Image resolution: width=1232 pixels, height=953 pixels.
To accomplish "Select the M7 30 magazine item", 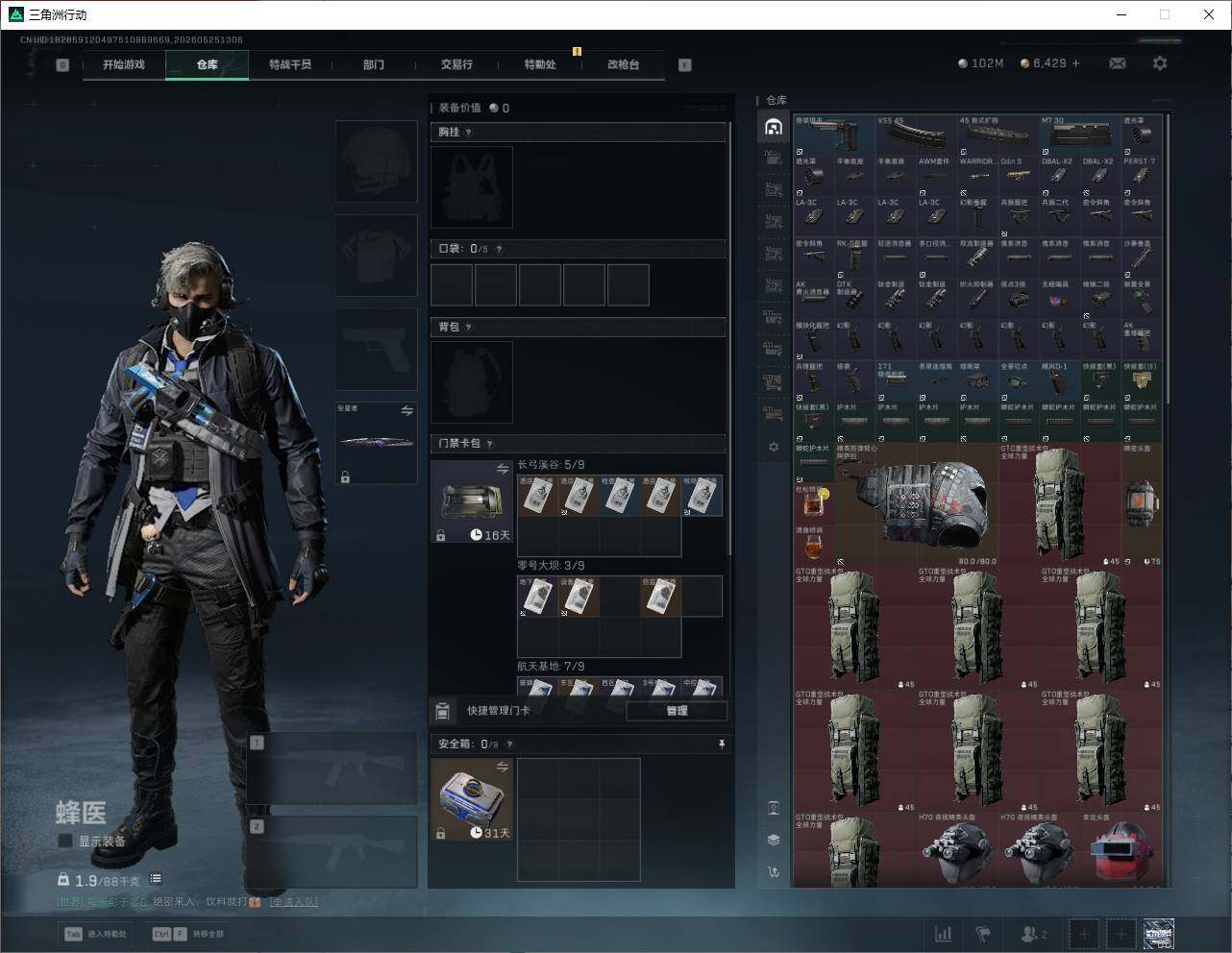I will 1080,134.
